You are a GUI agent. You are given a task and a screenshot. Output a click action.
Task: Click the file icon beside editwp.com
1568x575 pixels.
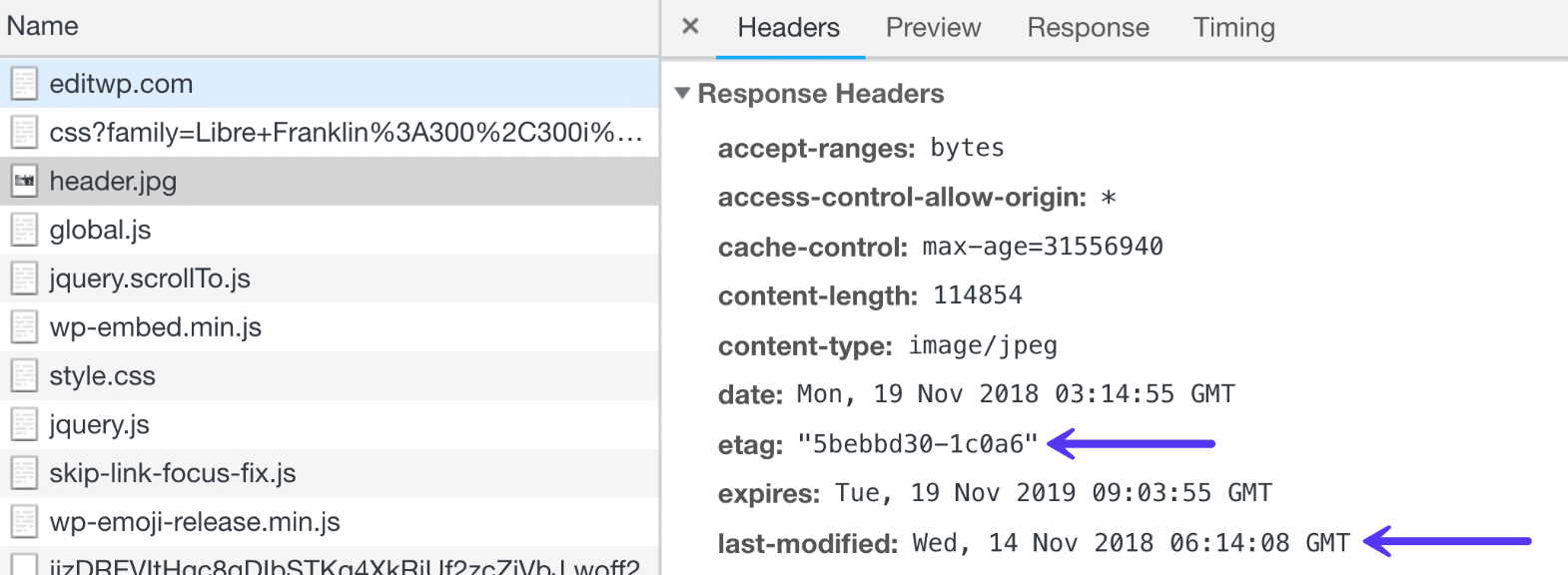[x=25, y=83]
